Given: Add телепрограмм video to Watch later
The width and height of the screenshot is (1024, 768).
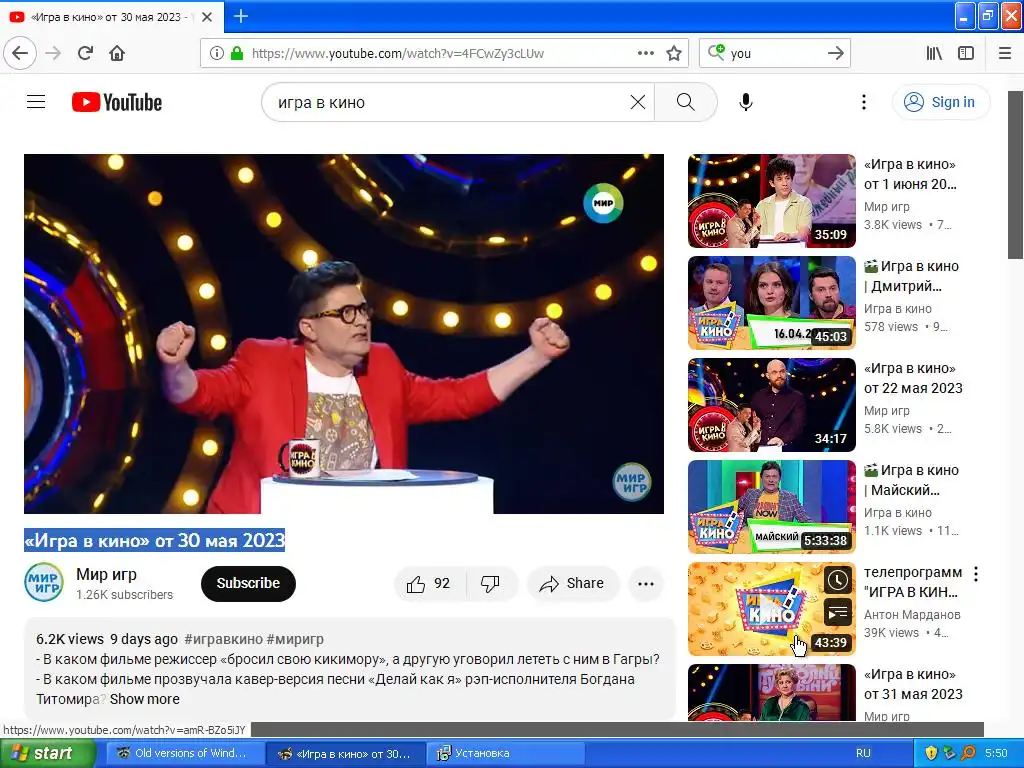Looking at the screenshot, I should click(838, 580).
